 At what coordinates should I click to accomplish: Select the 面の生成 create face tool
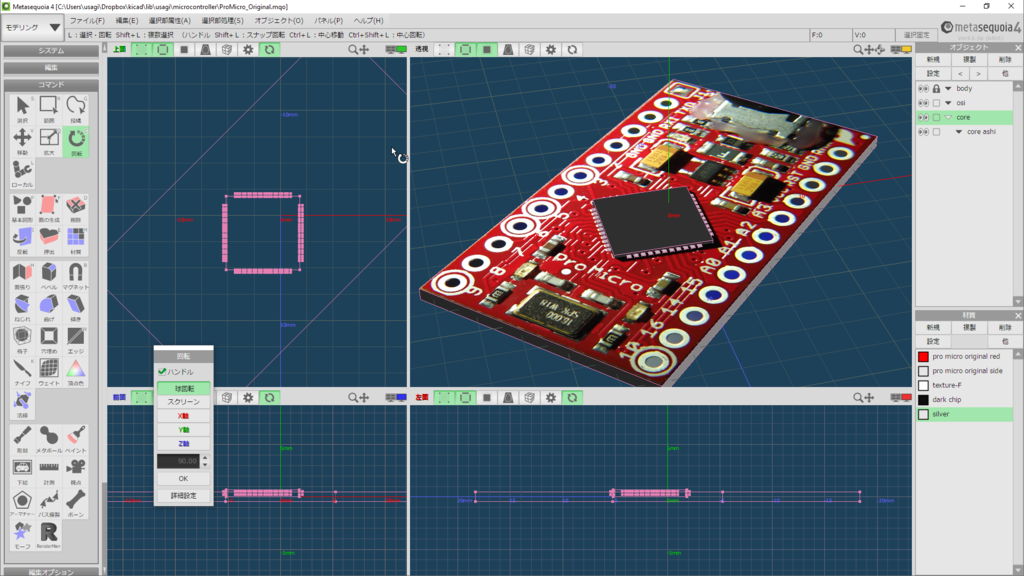tap(49, 209)
